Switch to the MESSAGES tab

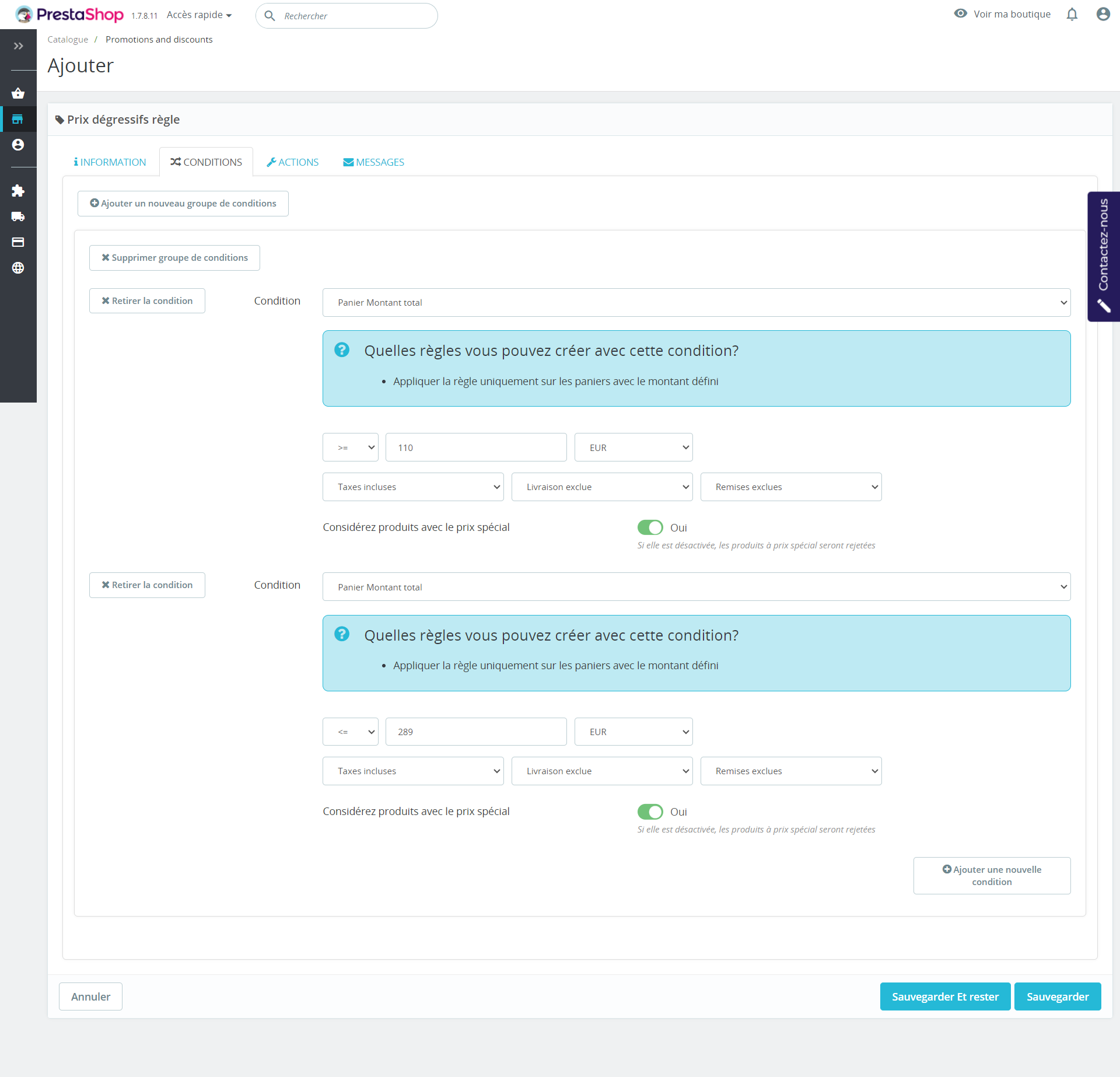373,162
